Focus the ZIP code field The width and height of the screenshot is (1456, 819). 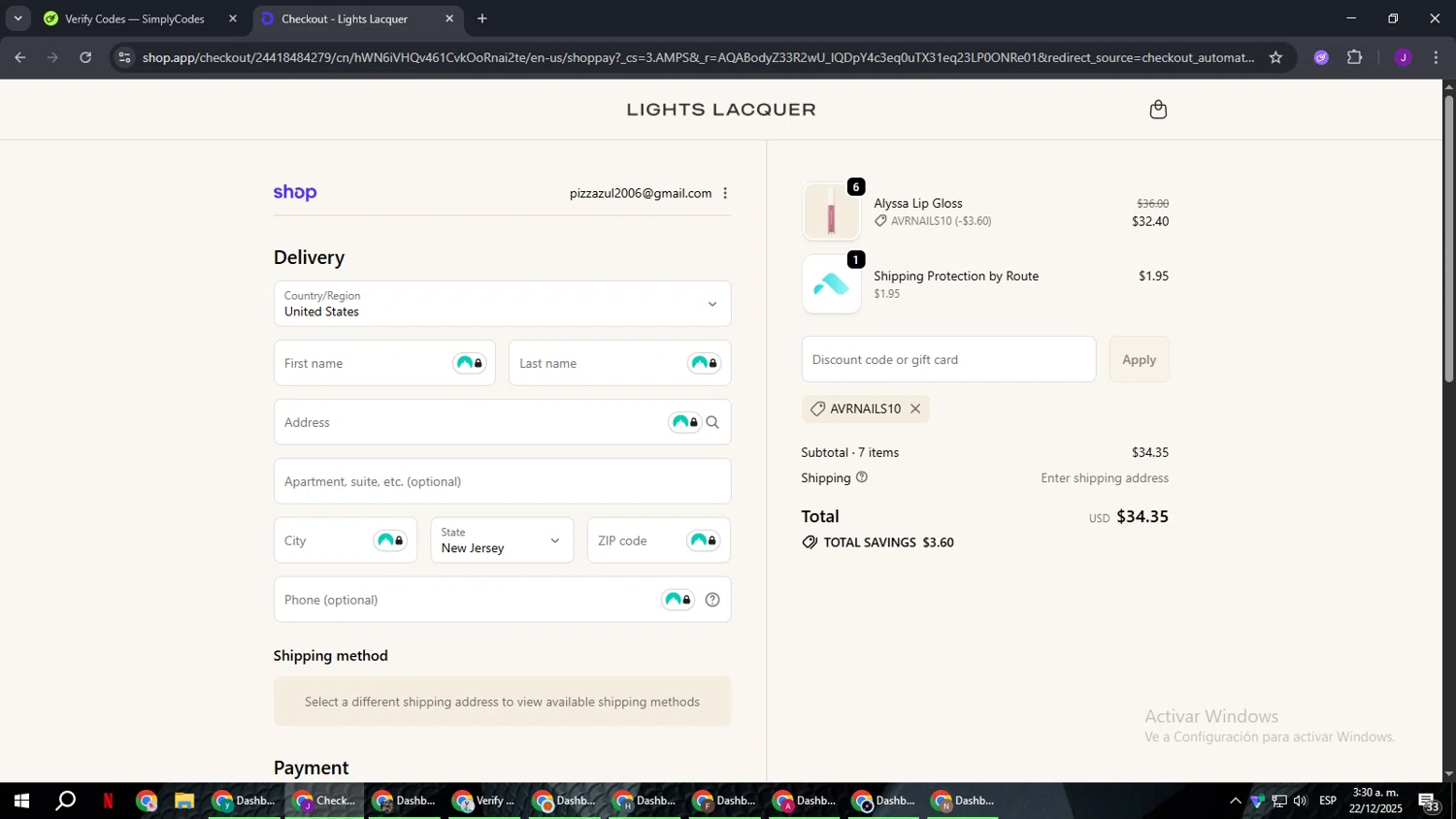tap(658, 541)
